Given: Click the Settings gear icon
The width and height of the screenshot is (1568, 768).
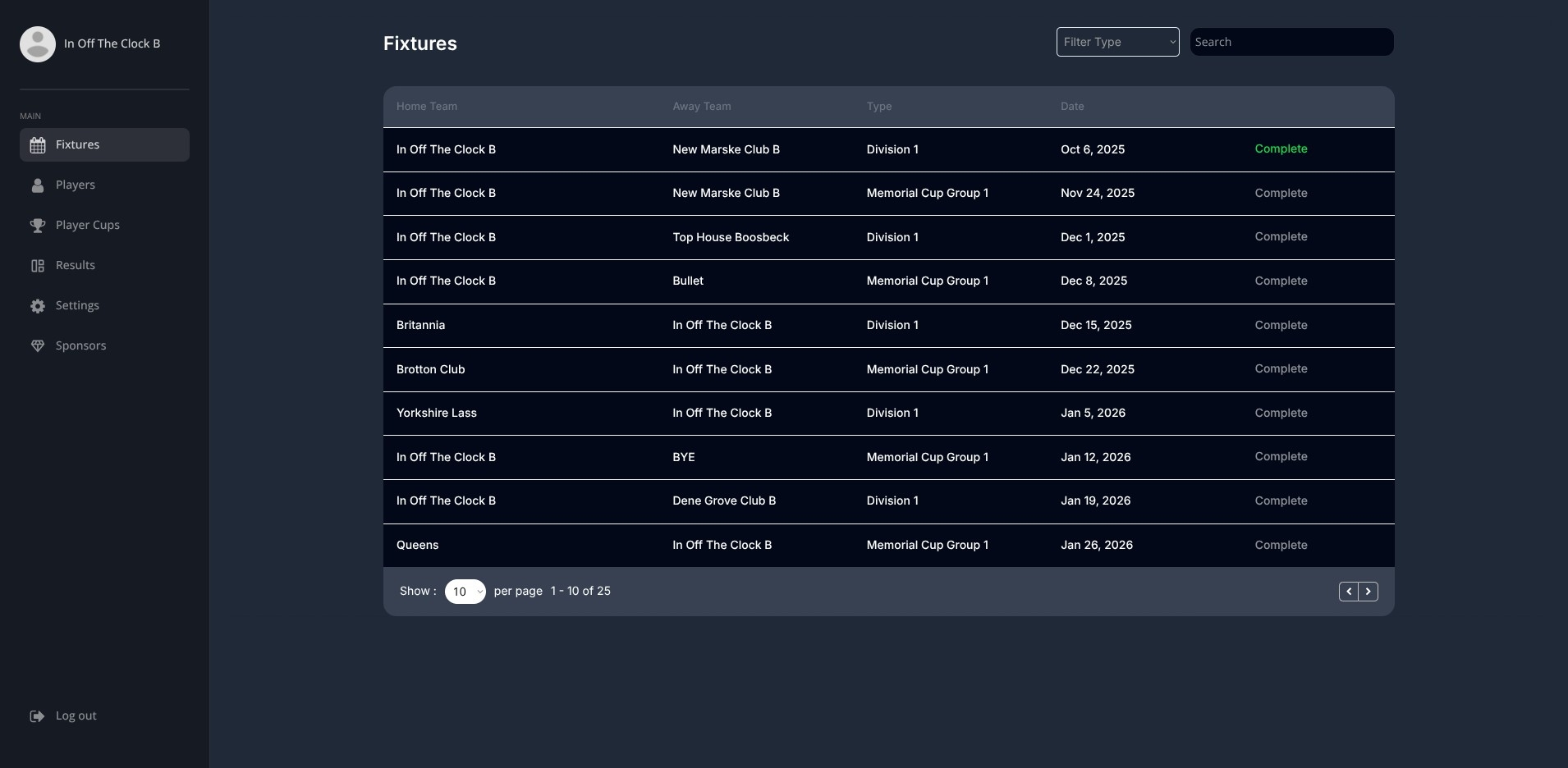Looking at the screenshot, I should click(38, 306).
